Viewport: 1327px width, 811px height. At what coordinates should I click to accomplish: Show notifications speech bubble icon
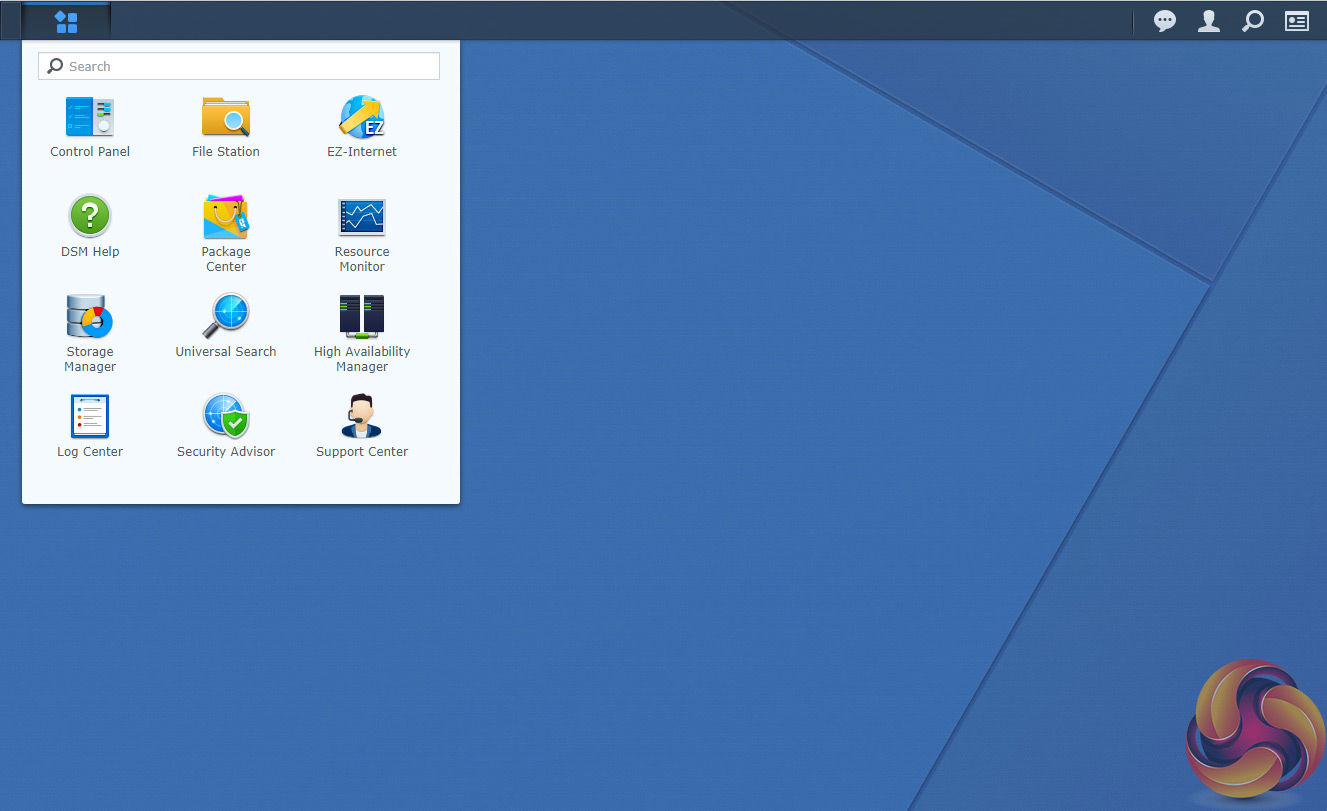pyautogui.click(x=1165, y=21)
